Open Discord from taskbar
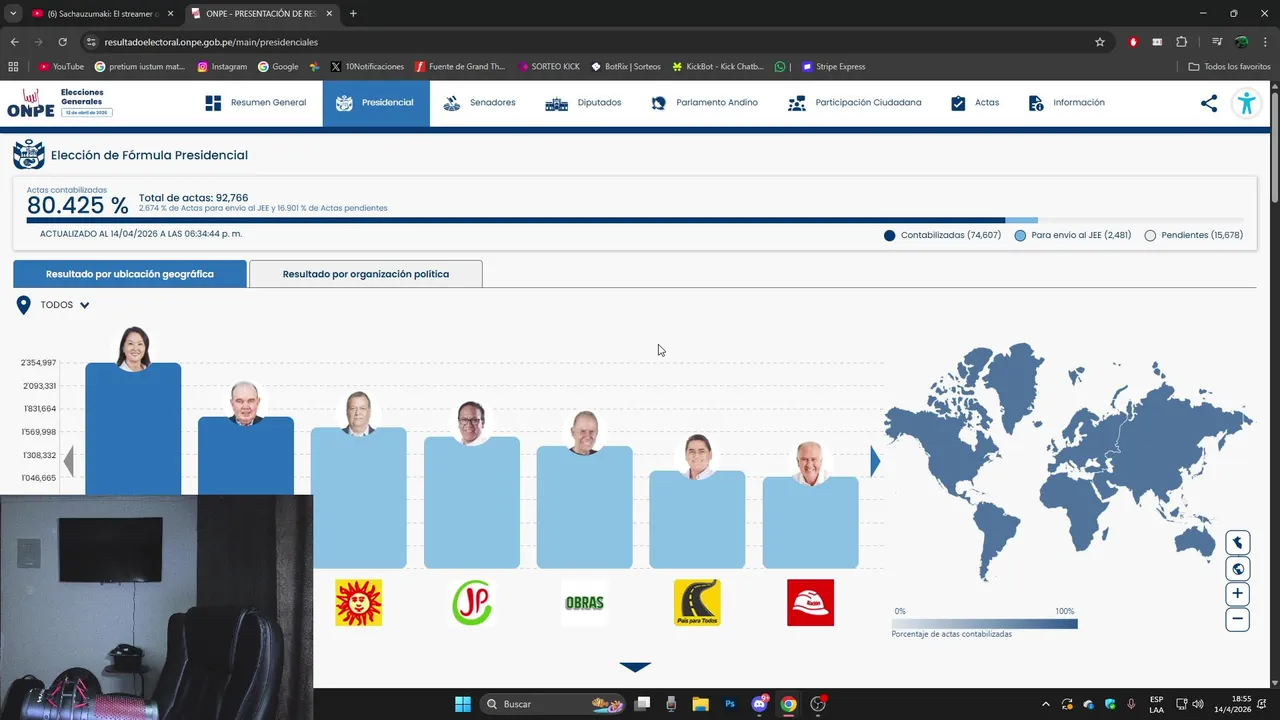Screen dimensions: 1280x720 tap(759, 704)
